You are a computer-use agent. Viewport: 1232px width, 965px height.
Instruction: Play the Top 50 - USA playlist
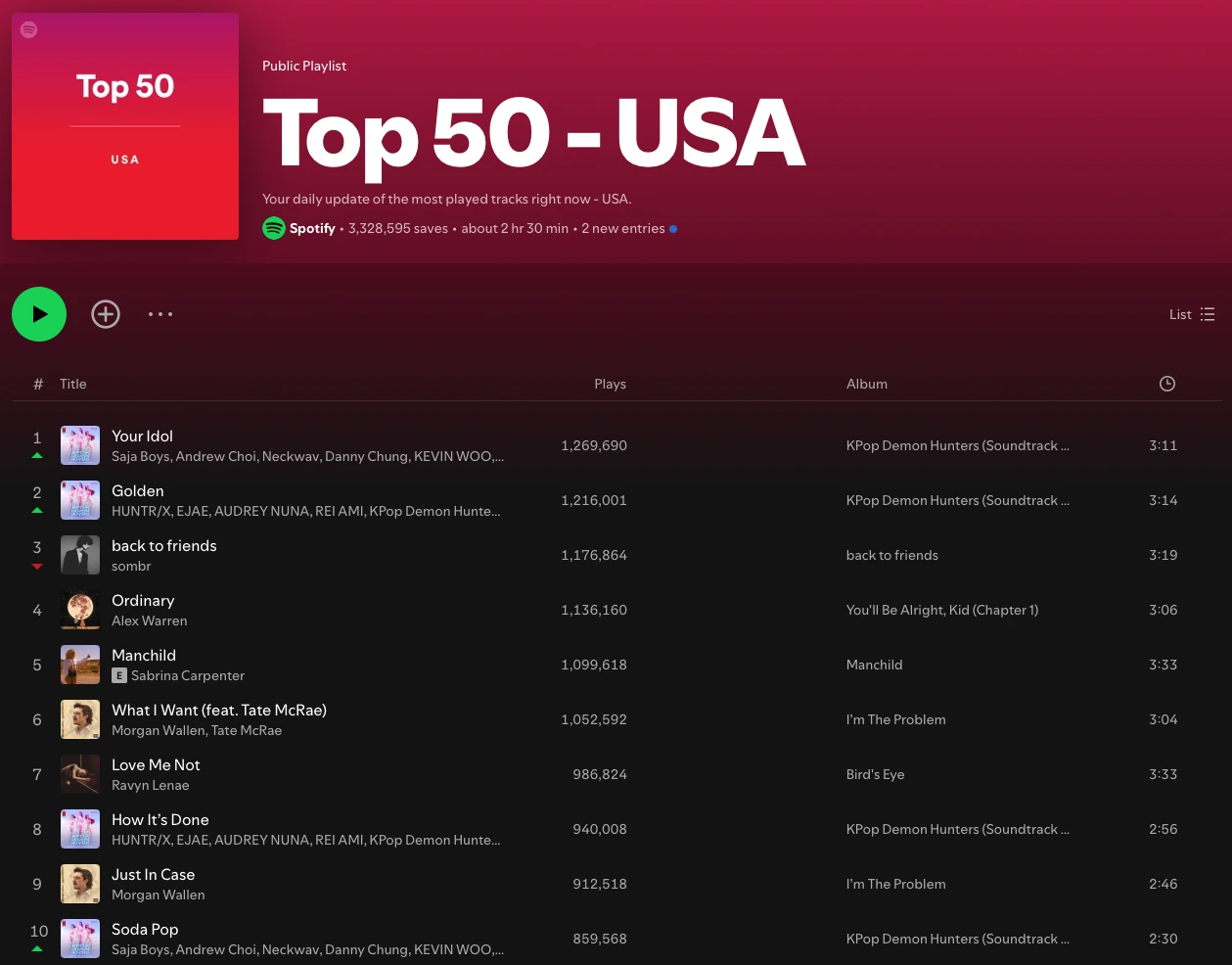coord(39,314)
